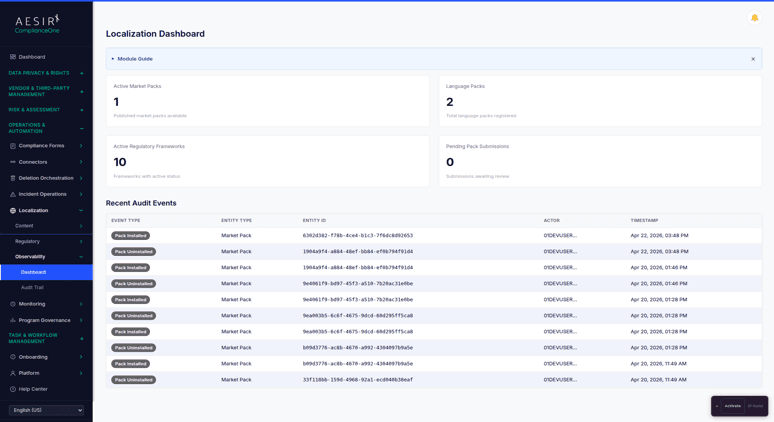Viewport: 774px width, 422px height.
Task: Collapse the Observability submenu chevron
Action: point(81,257)
